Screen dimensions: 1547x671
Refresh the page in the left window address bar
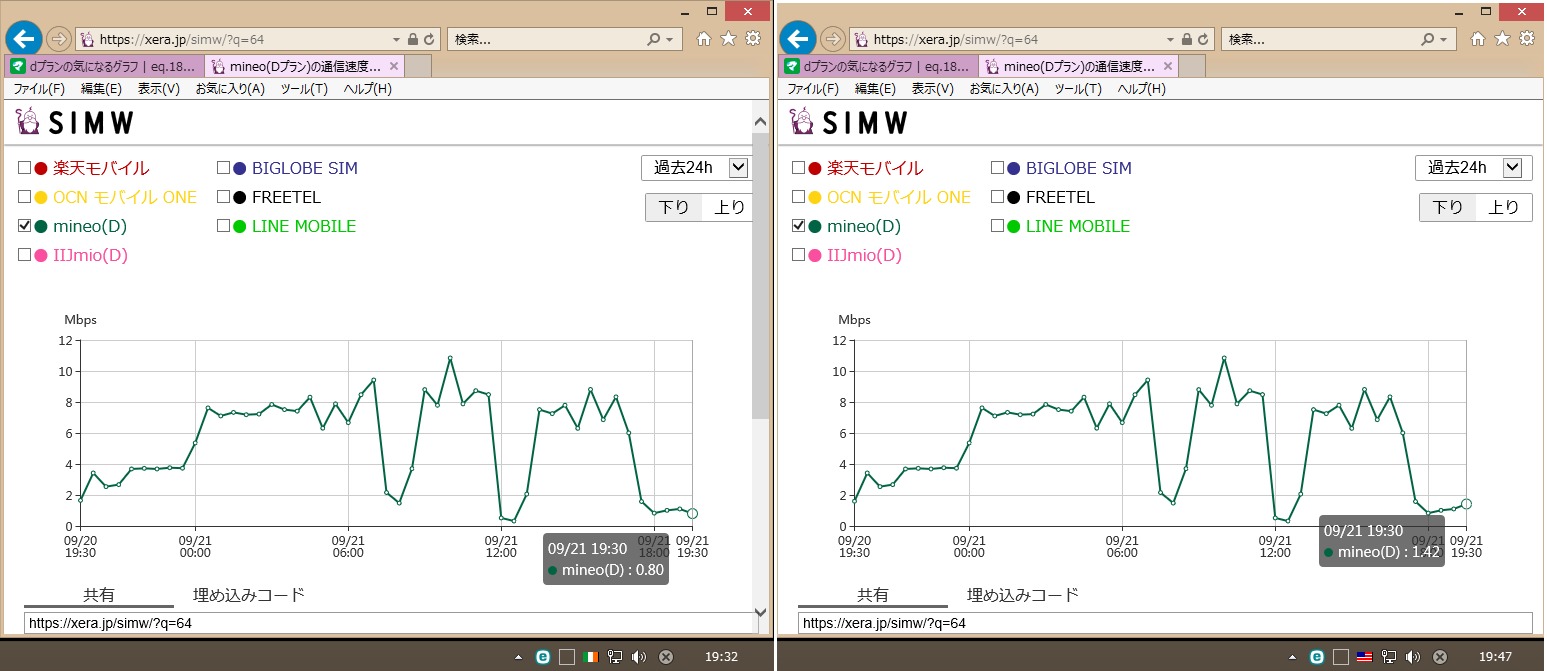[429, 39]
